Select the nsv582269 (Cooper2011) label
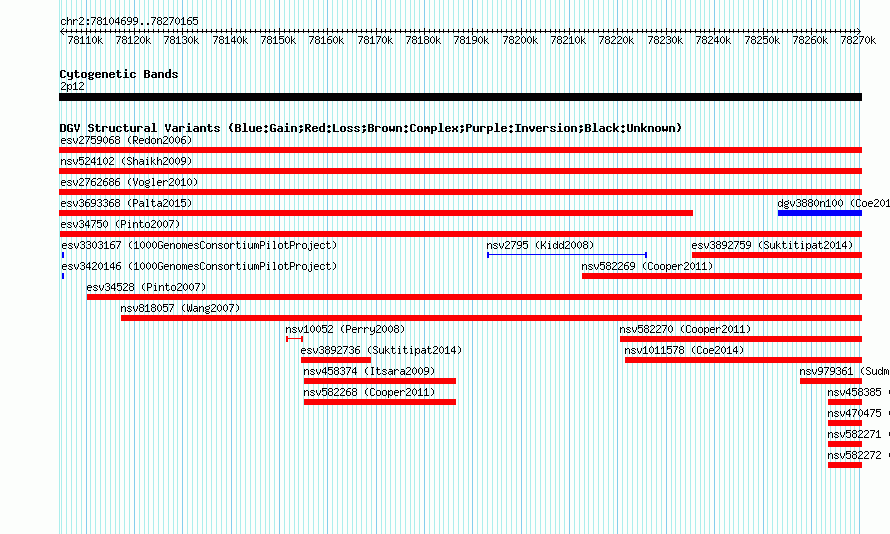This screenshot has width=890, height=534. click(647, 266)
